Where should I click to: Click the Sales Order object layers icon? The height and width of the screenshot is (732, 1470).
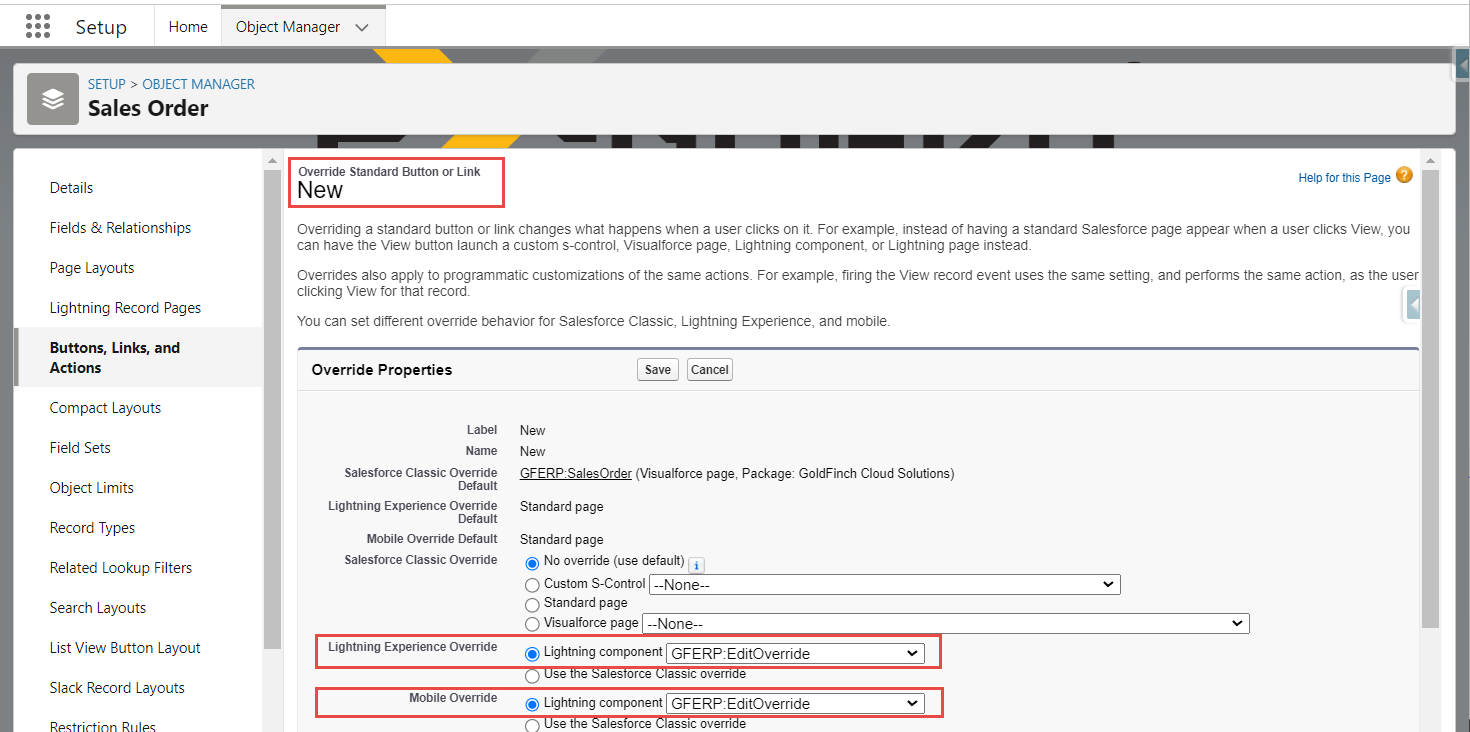tap(53, 99)
